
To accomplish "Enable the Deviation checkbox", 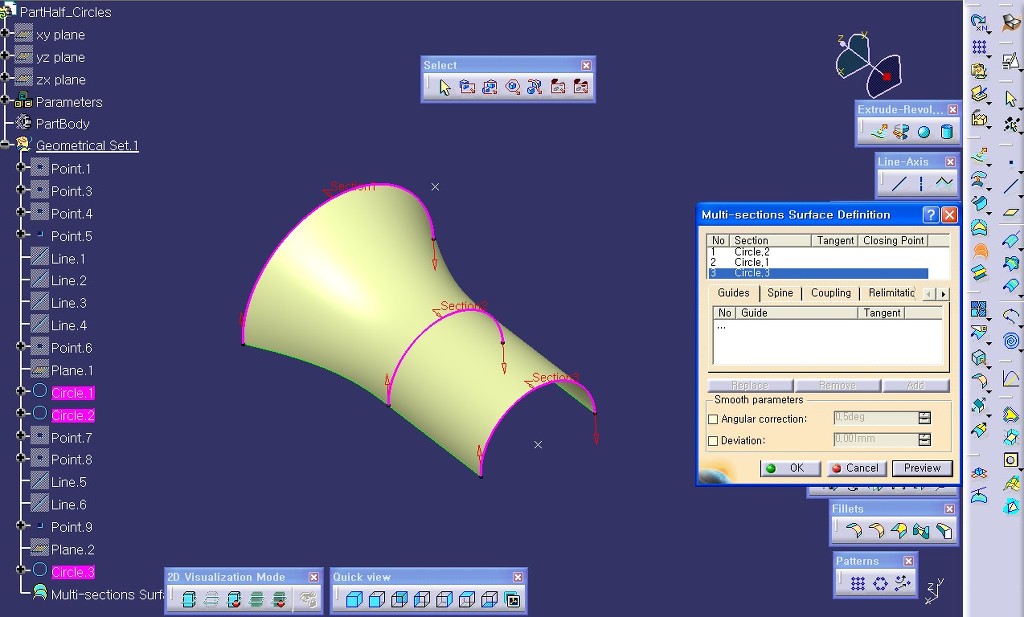I will [713, 441].
